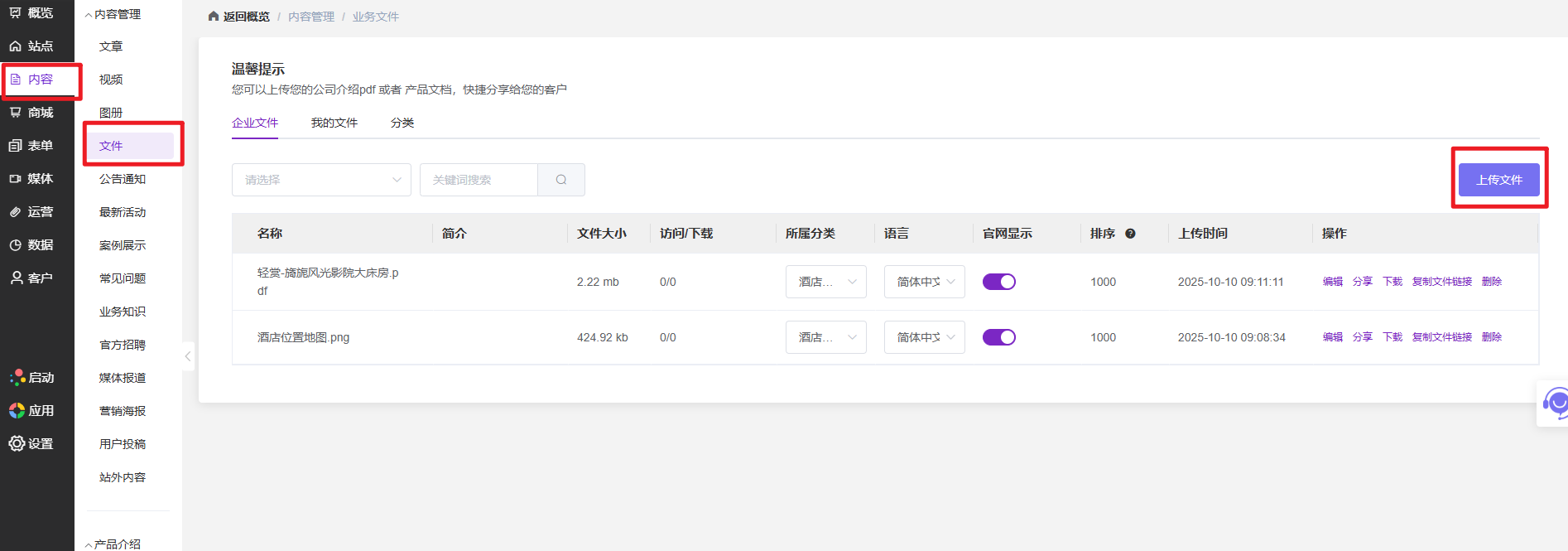Open category dropdown for 酒店位置地图.png

tap(825, 337)
